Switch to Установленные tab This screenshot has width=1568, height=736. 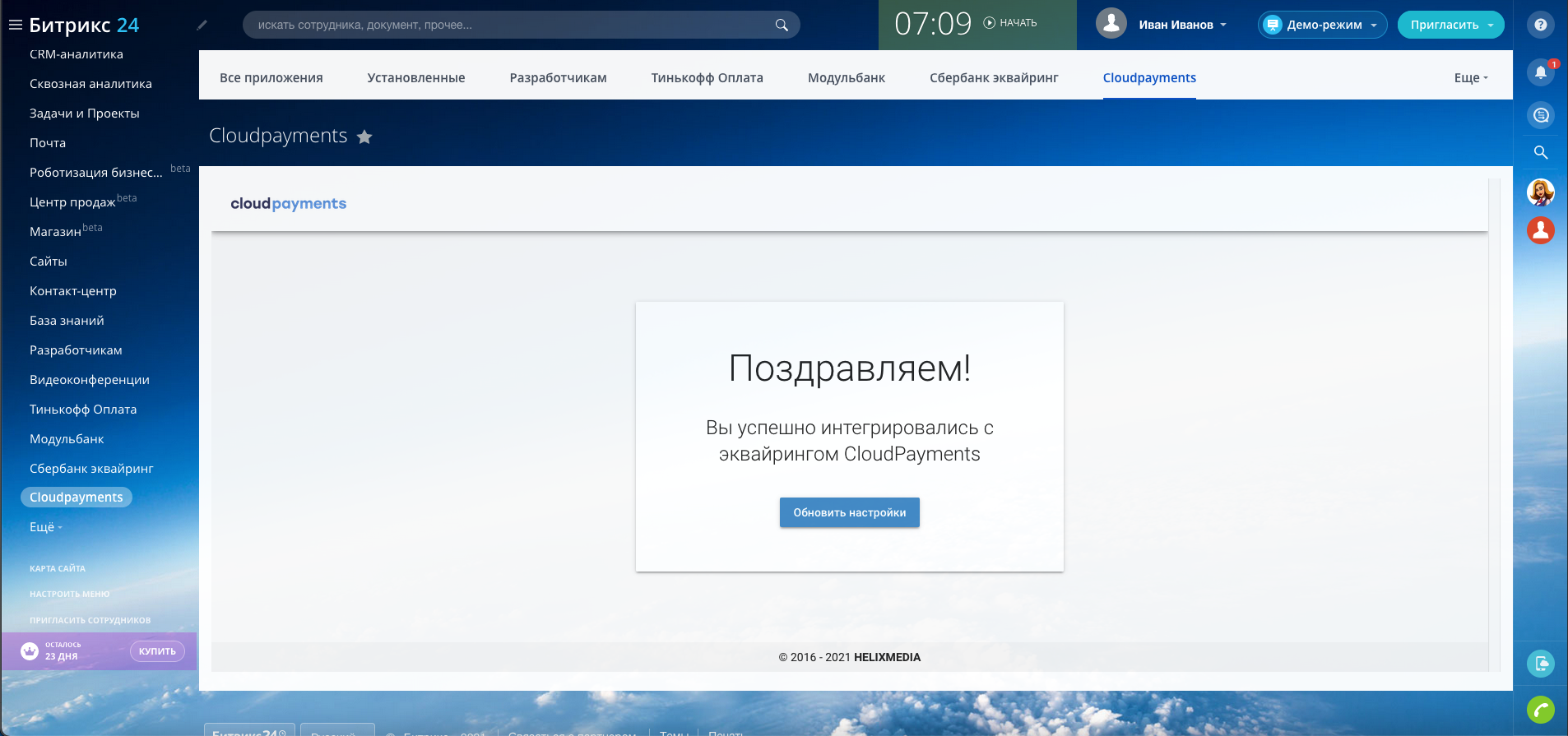pos(416,77)
